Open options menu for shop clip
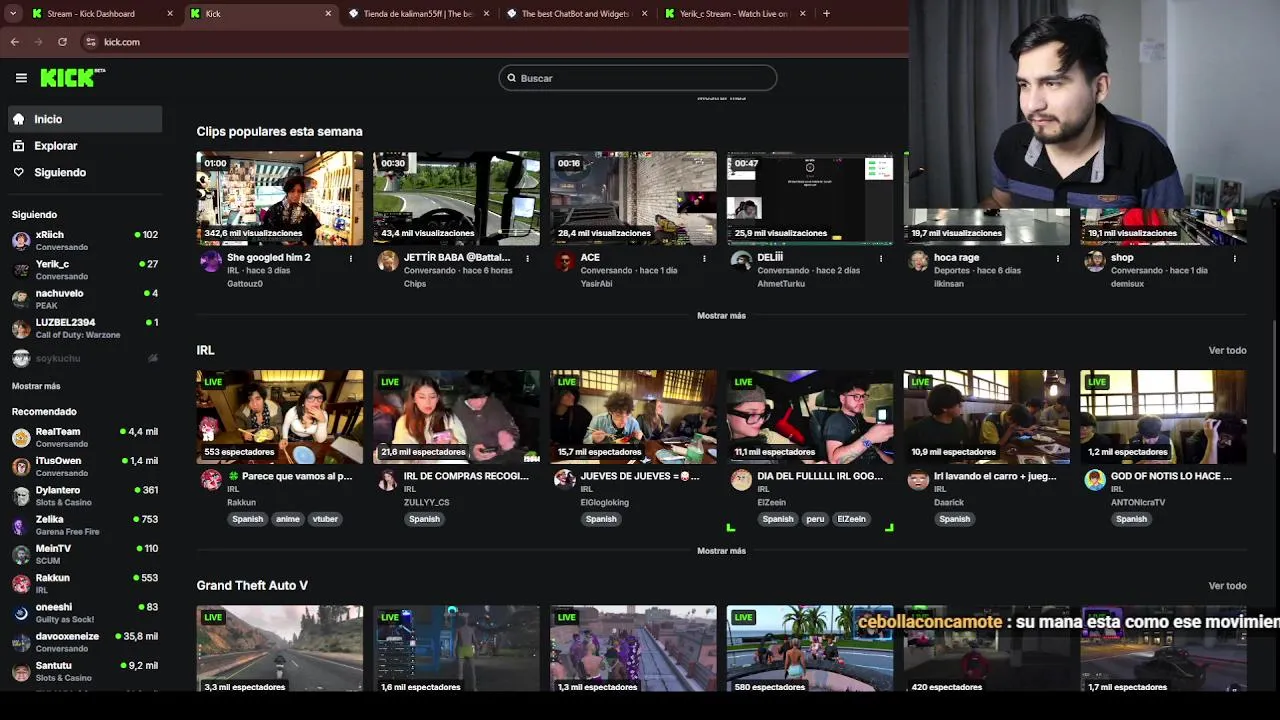 (1235, 258)
